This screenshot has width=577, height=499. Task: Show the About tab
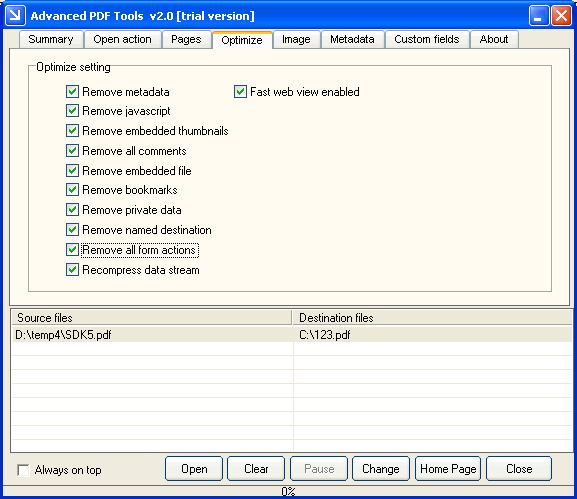[x=494, y=39]
